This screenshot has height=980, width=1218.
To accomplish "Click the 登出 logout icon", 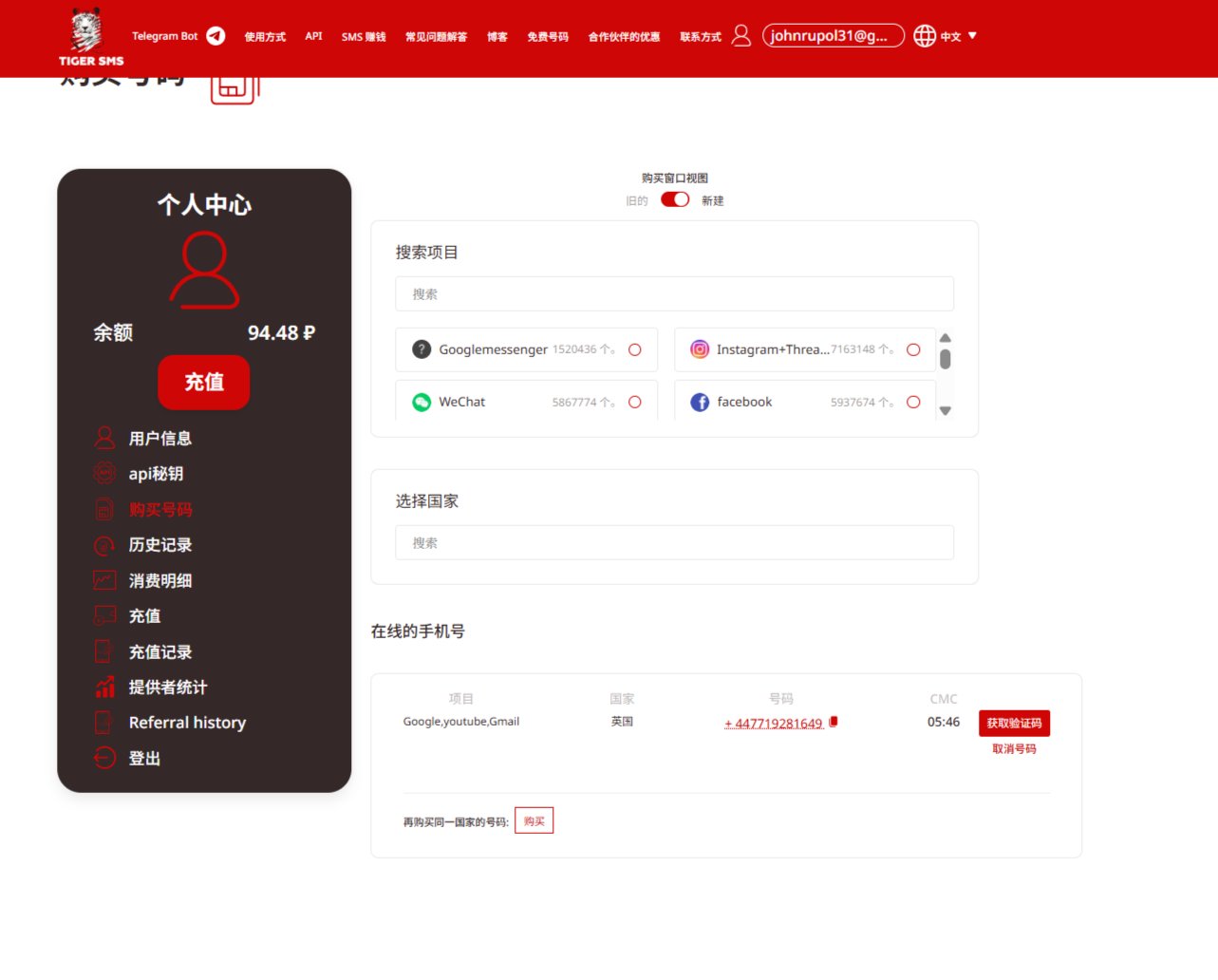I will coord(104,758).
